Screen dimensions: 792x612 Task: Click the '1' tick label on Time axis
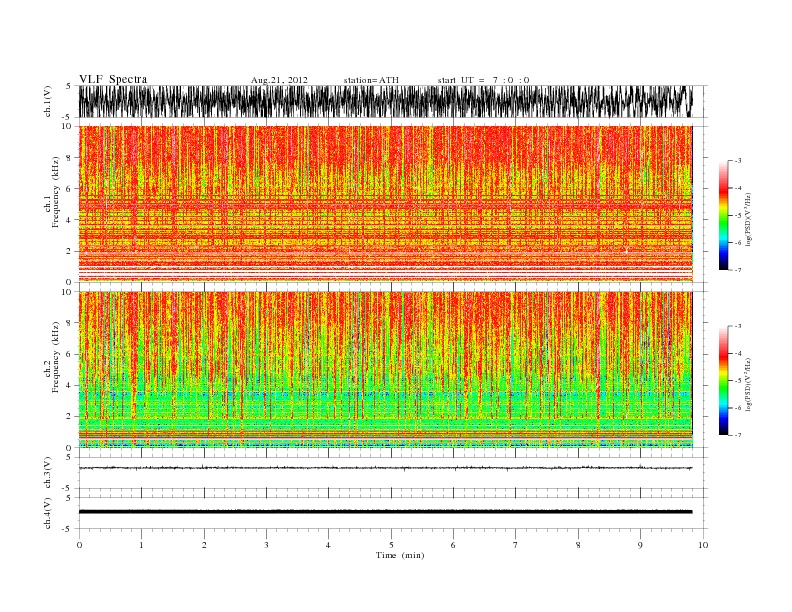tap(142, 545)
